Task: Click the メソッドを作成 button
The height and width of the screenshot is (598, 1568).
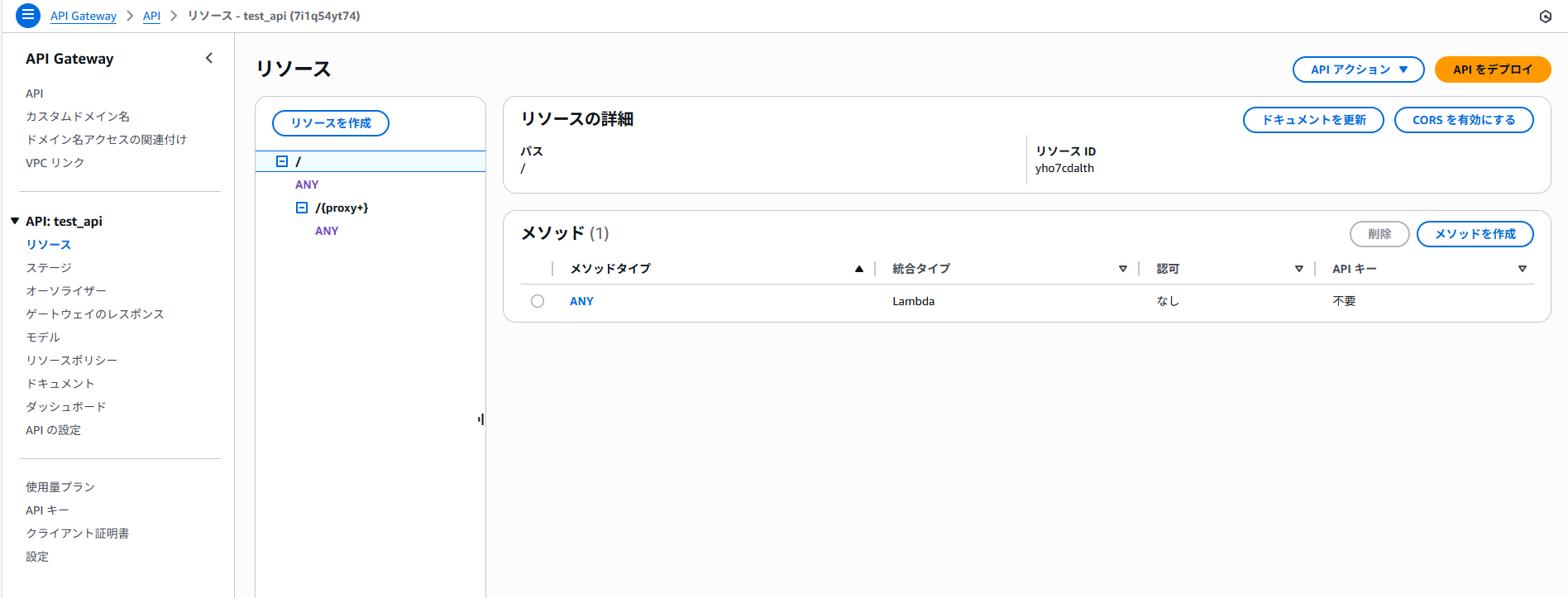Action: pyautogui.click(x=1475, y=234)
